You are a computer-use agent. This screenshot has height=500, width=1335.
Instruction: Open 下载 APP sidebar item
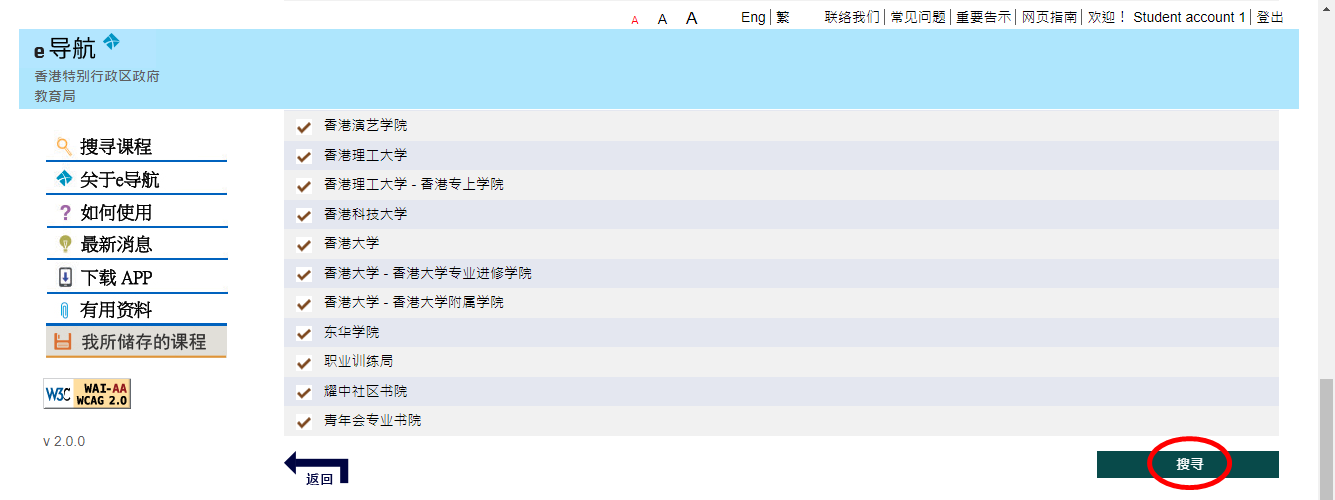tap(136, 277)
